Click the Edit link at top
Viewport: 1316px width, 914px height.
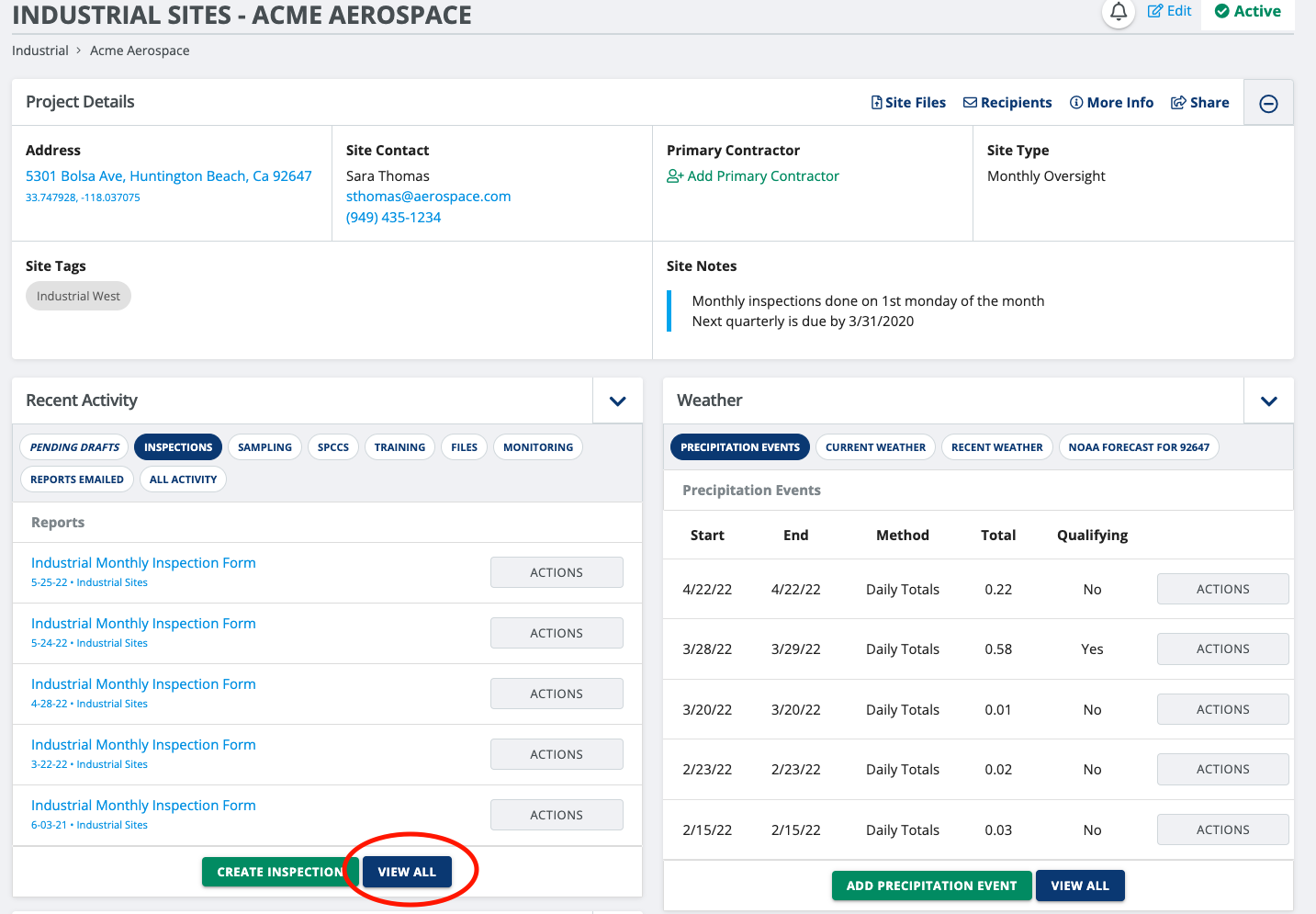pos(1170,11)
